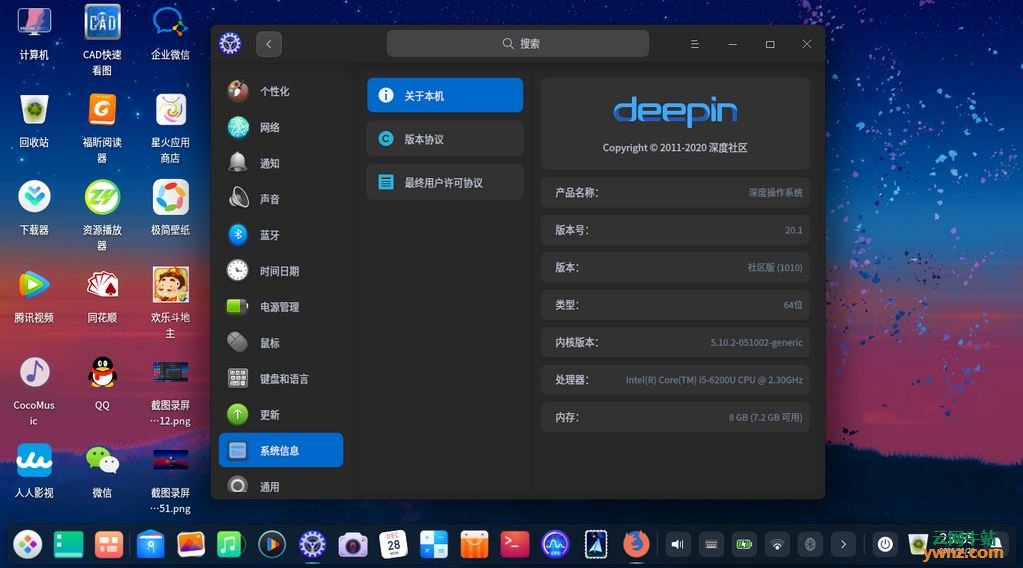Open the 同花顺 desktop icon
The image size is (1023, 568).
[102, 297]
